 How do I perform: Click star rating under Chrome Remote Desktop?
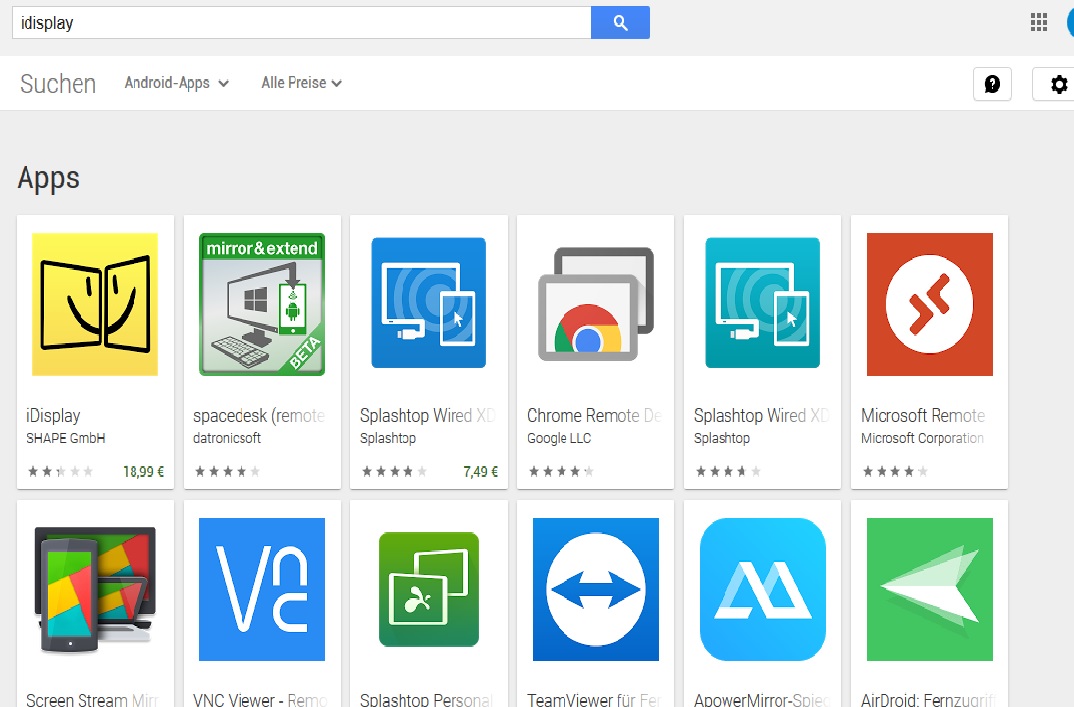[x=561, y=471]
